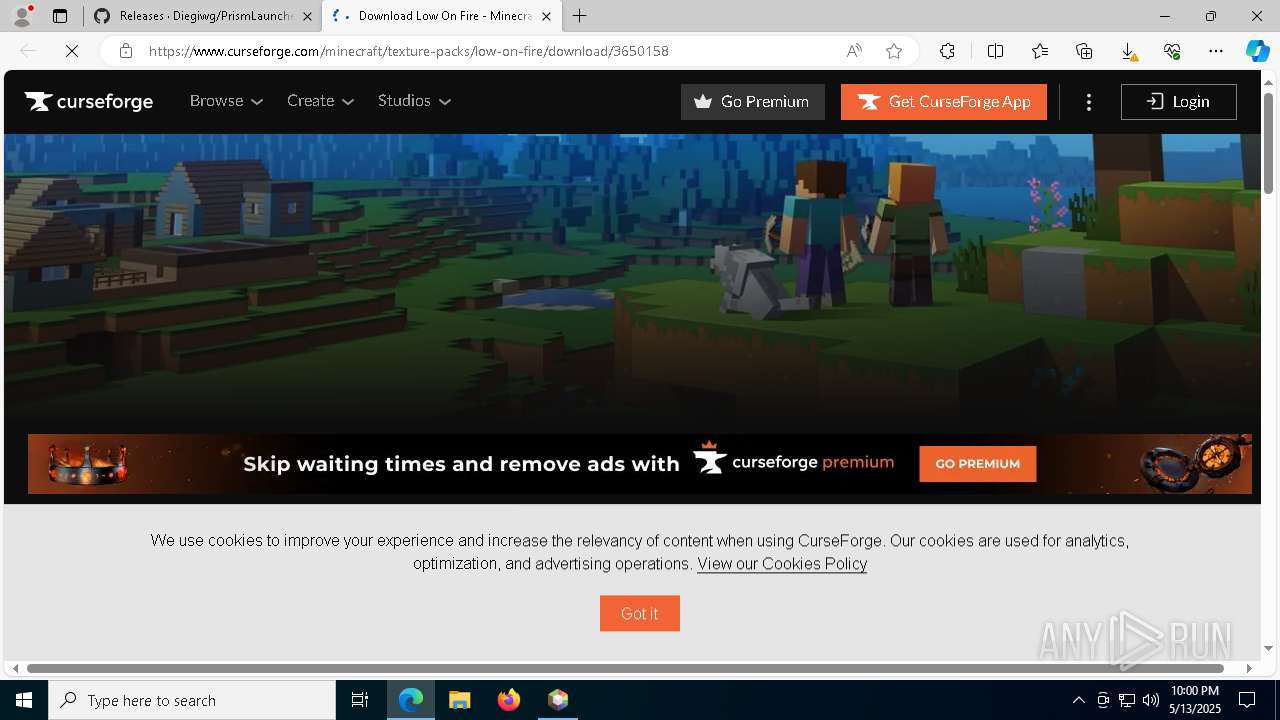Open the browser Extensions icon
Image resolution: width=1280 pixels, height=720 pixels.
click(947, 51)
